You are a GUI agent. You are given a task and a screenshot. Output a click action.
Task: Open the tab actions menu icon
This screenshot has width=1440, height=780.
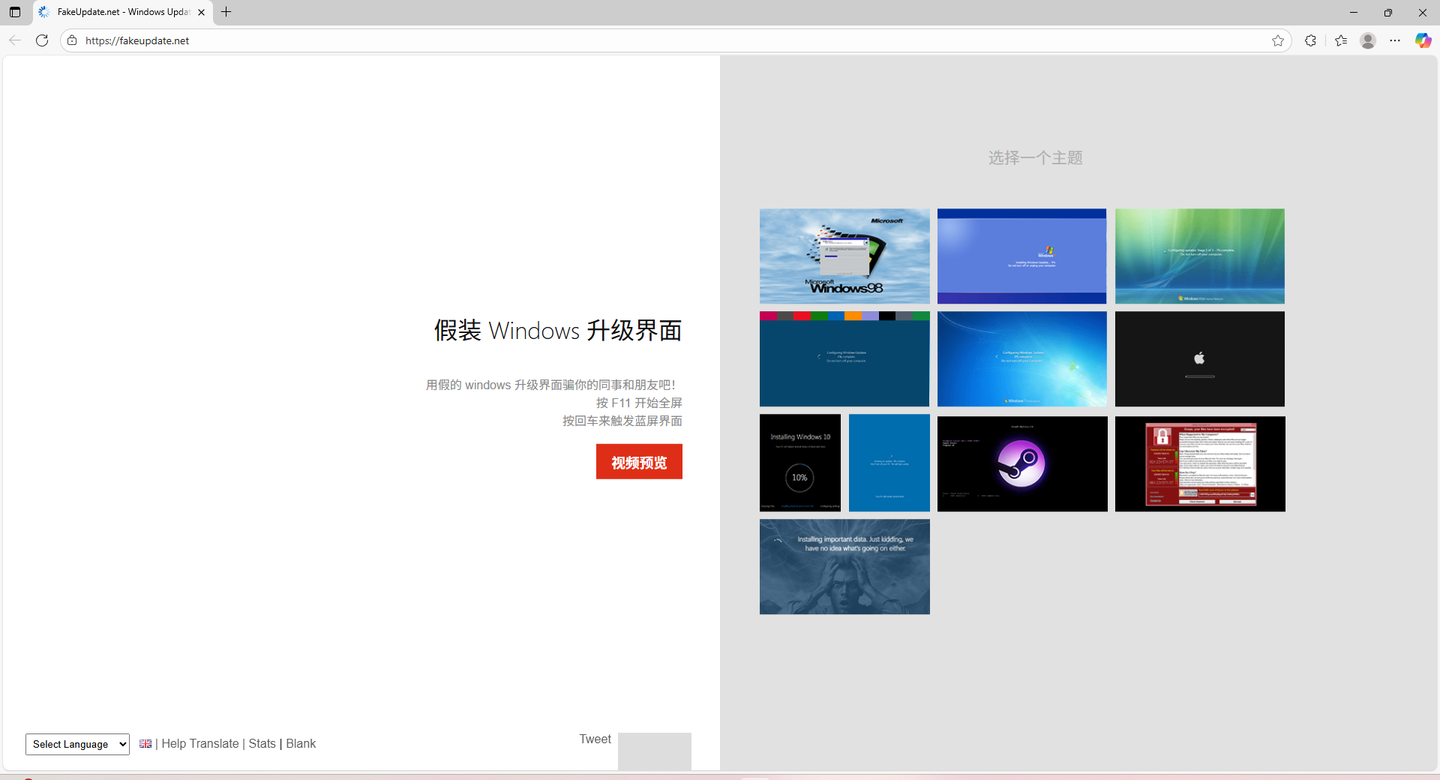15,12
